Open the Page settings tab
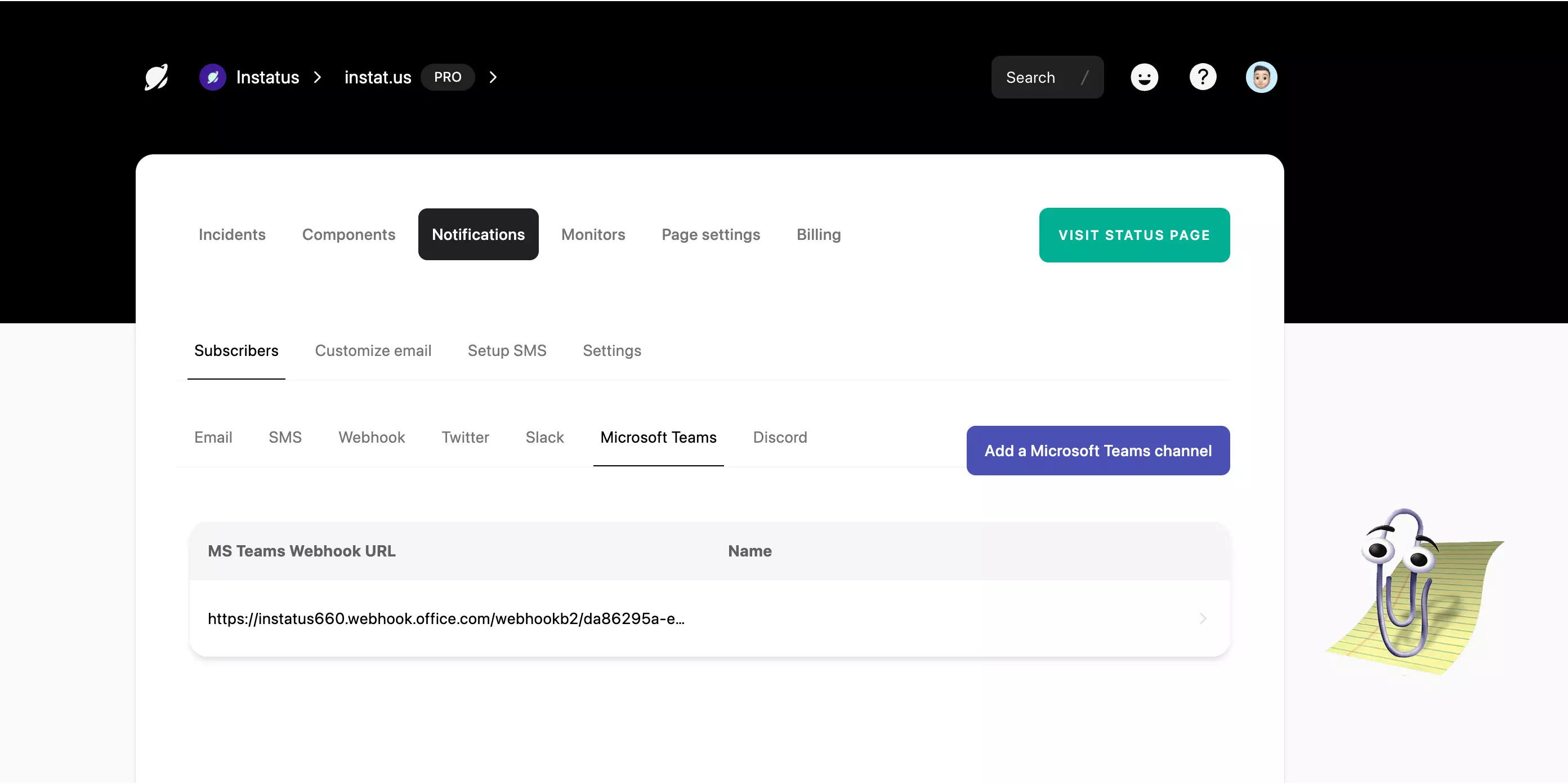This screenshot has height=784, width=1568. click(x=711, y=234)
